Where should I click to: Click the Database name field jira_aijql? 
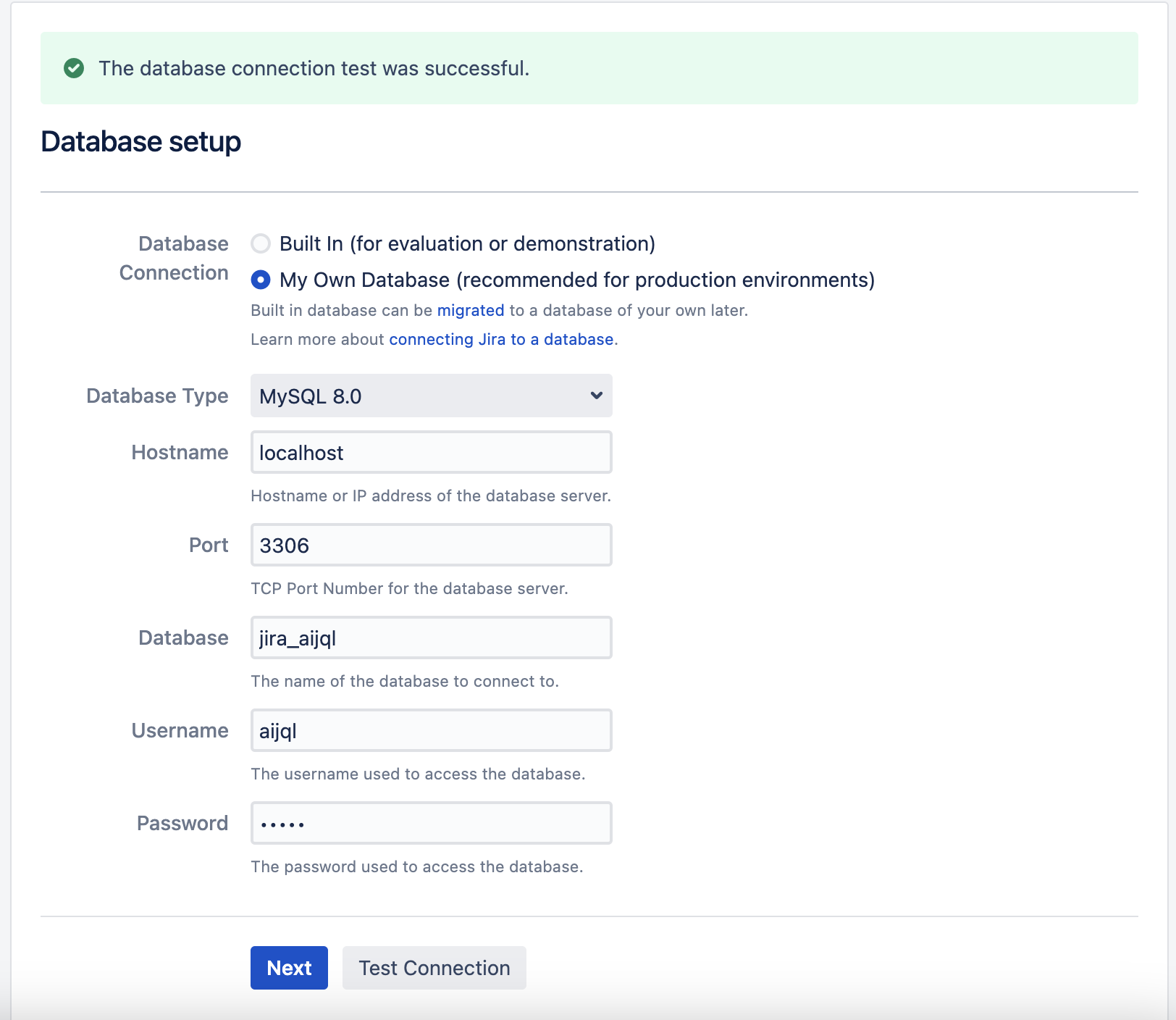(432, 637)
